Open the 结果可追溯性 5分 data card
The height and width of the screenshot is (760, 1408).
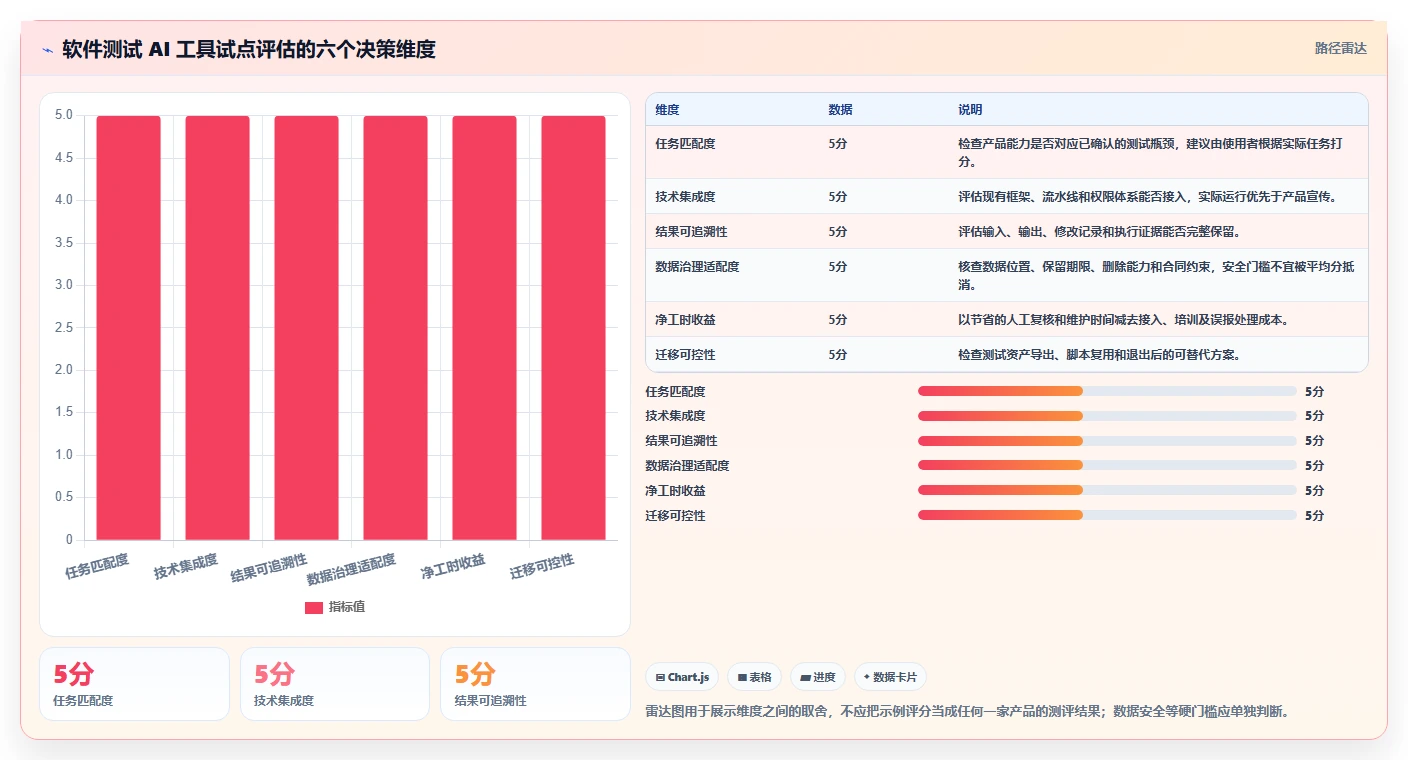point(535,684)
